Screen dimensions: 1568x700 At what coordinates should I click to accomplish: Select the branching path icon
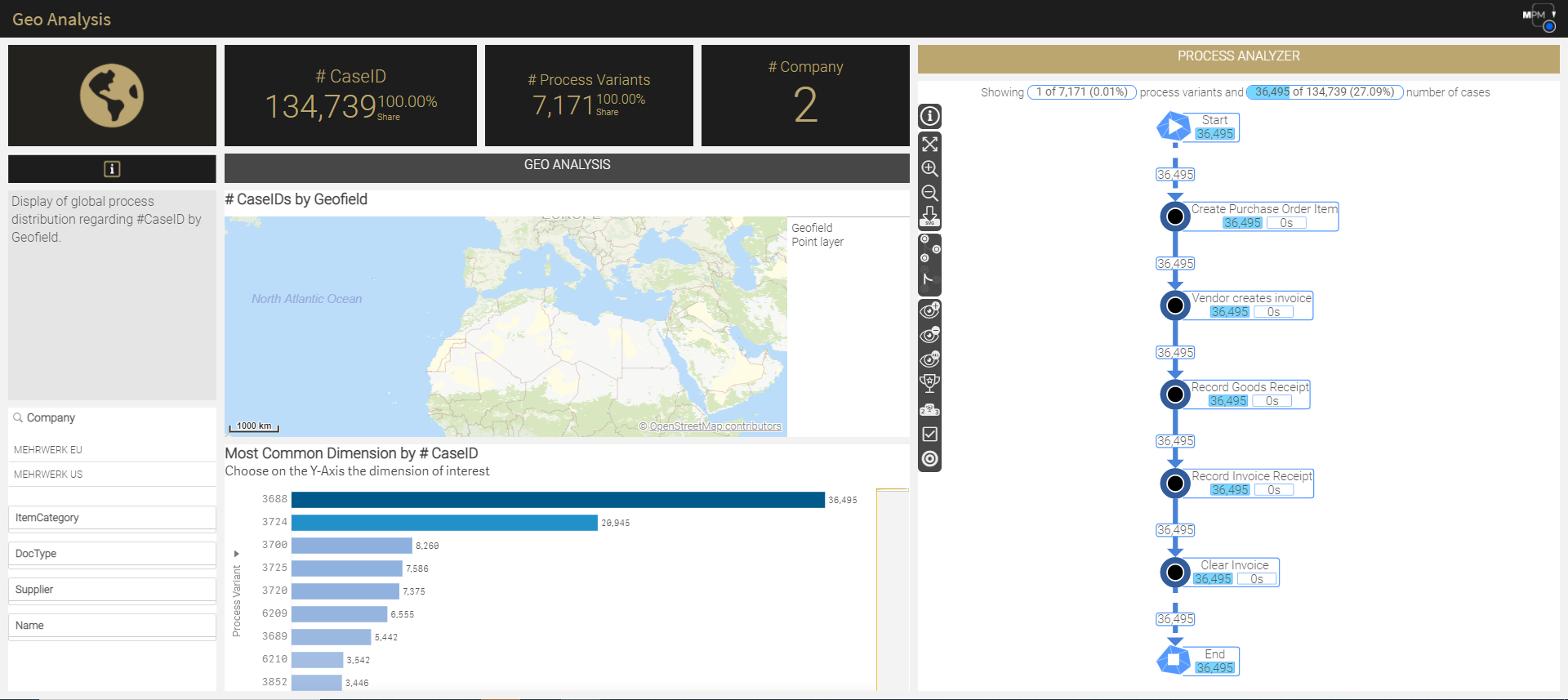929,280
